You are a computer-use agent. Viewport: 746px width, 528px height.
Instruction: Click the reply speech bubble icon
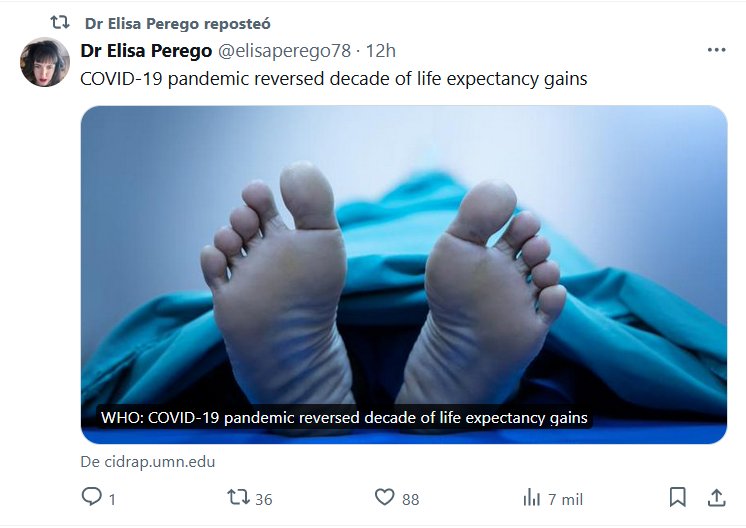[x=91, y=497]
